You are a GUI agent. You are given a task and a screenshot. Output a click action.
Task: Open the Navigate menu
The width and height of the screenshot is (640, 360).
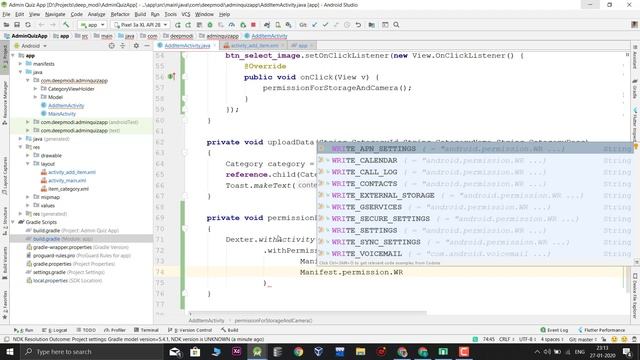tap(55, 14)
